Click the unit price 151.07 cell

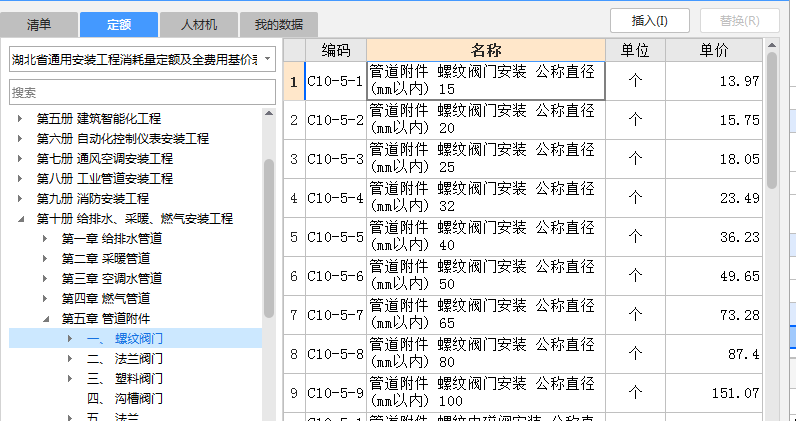click(714, 393)
